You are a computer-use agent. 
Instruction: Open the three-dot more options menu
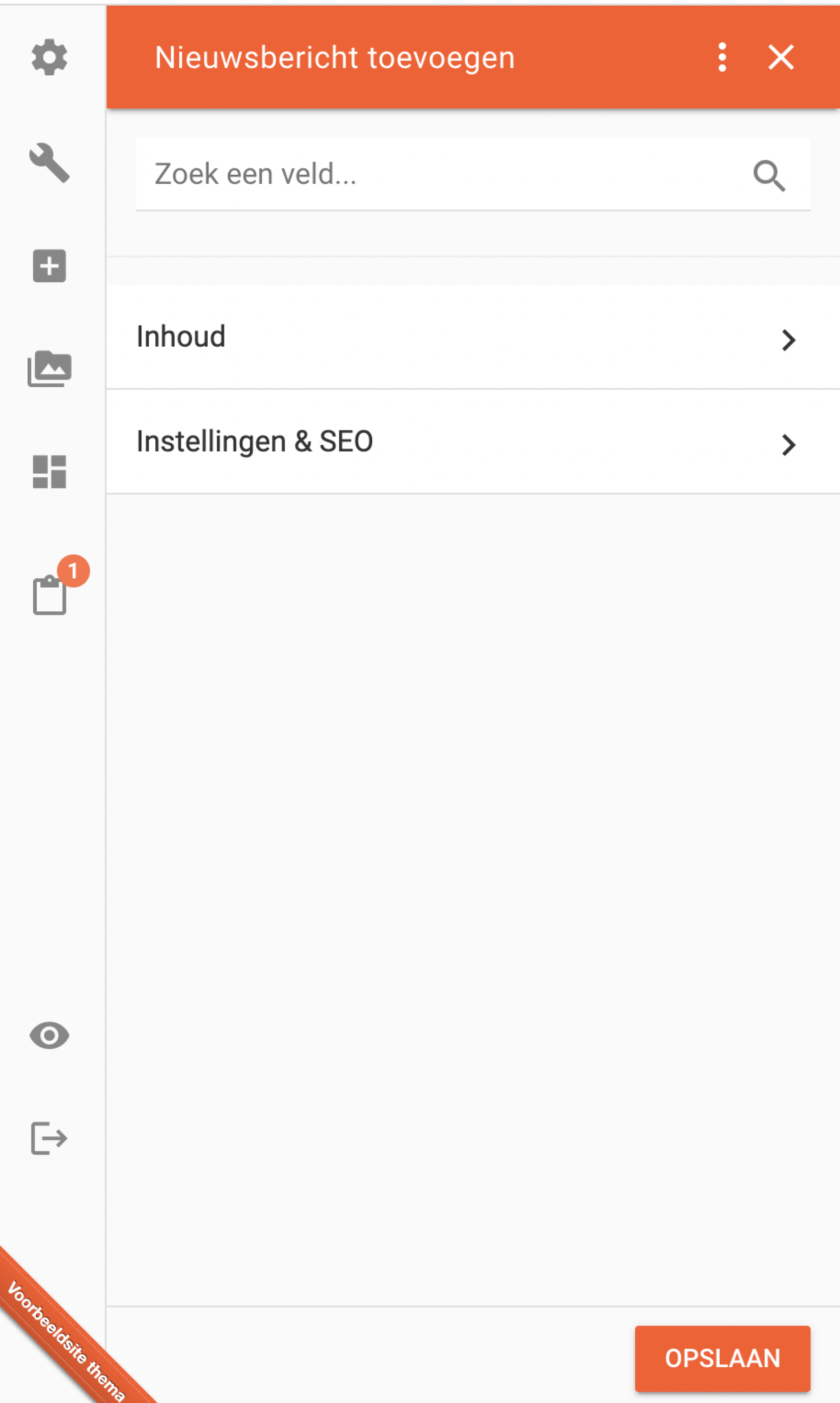pyautogui.click(x=722, y=57)
